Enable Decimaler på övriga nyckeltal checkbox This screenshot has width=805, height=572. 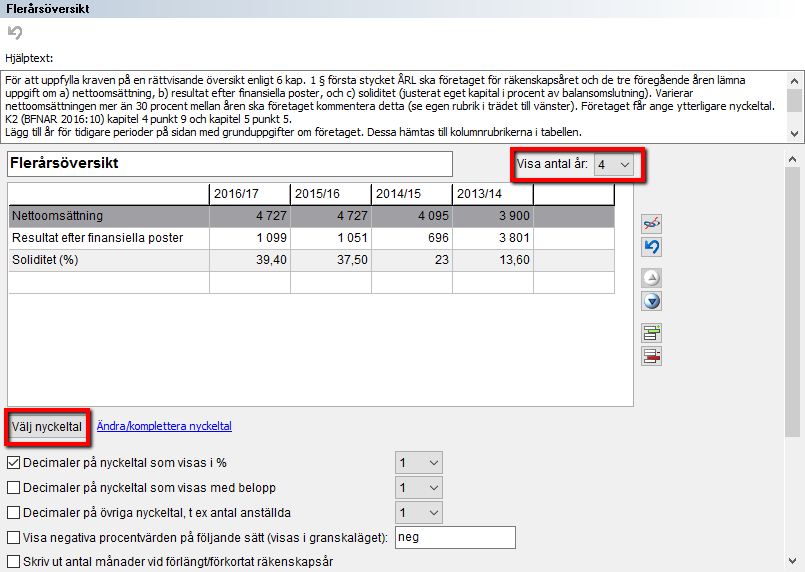[14, 512]
